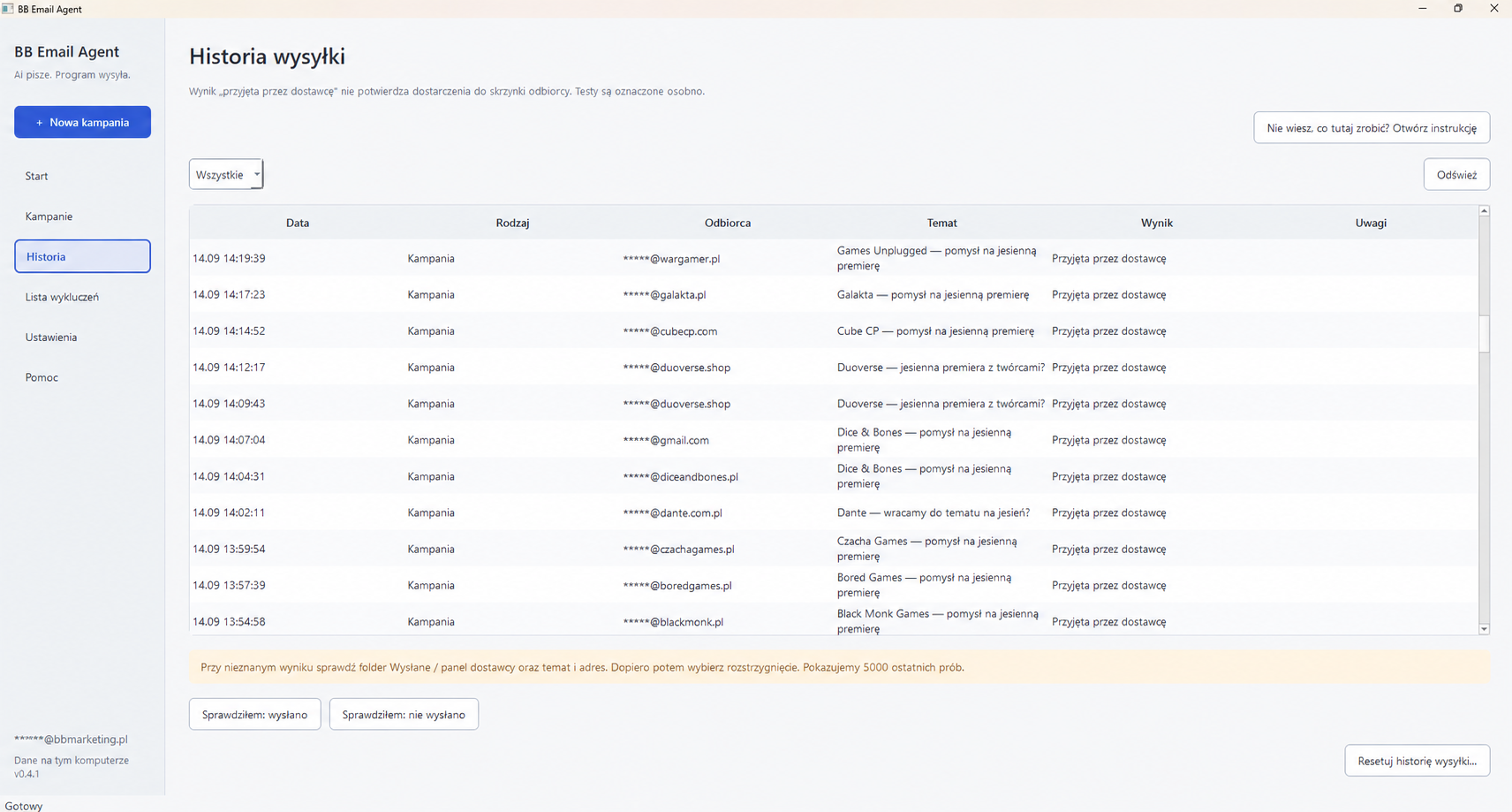
Task: Select Historia in the sidebar
Action: [x=82, y=256]
